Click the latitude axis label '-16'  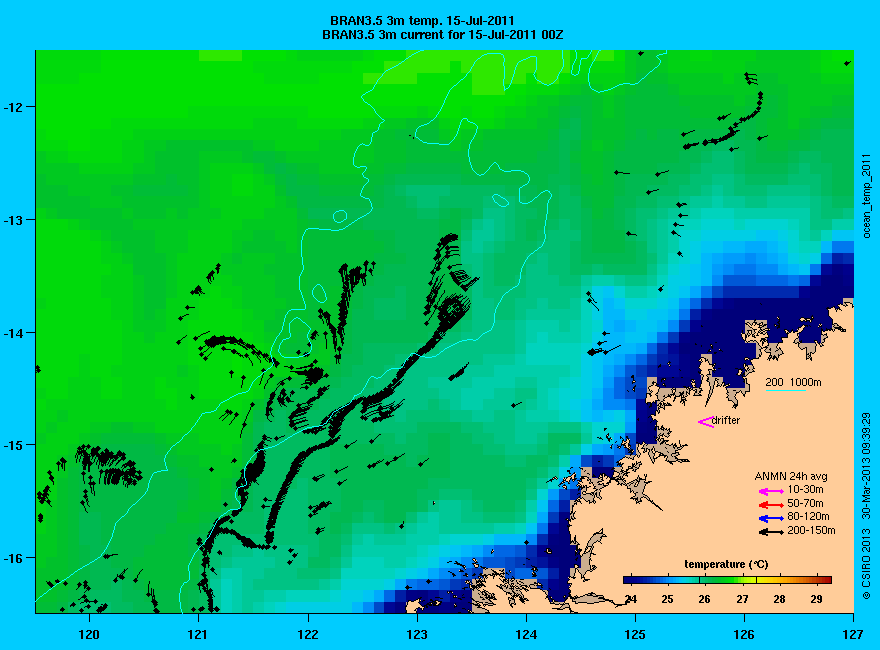point(11,558)
